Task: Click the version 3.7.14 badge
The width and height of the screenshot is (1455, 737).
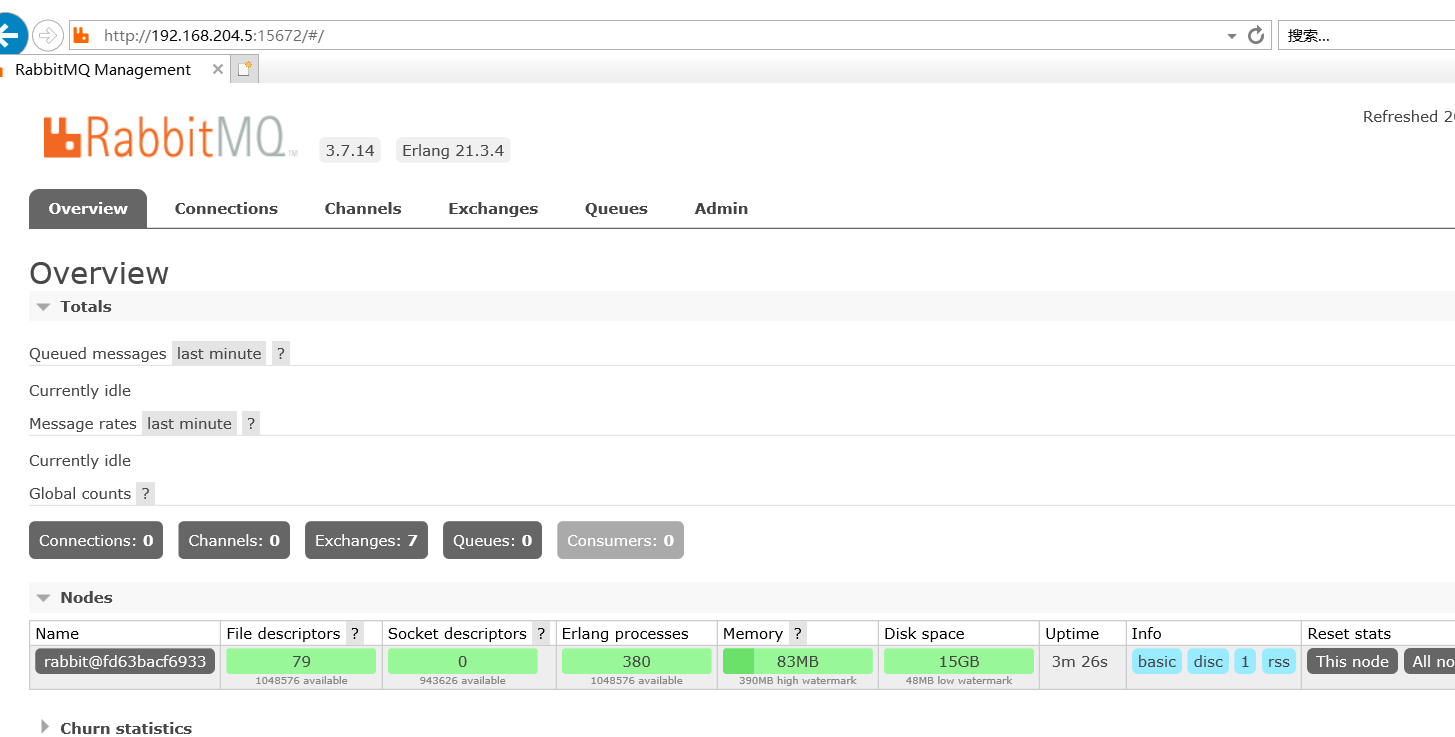Action: click(x=350, y=150)
